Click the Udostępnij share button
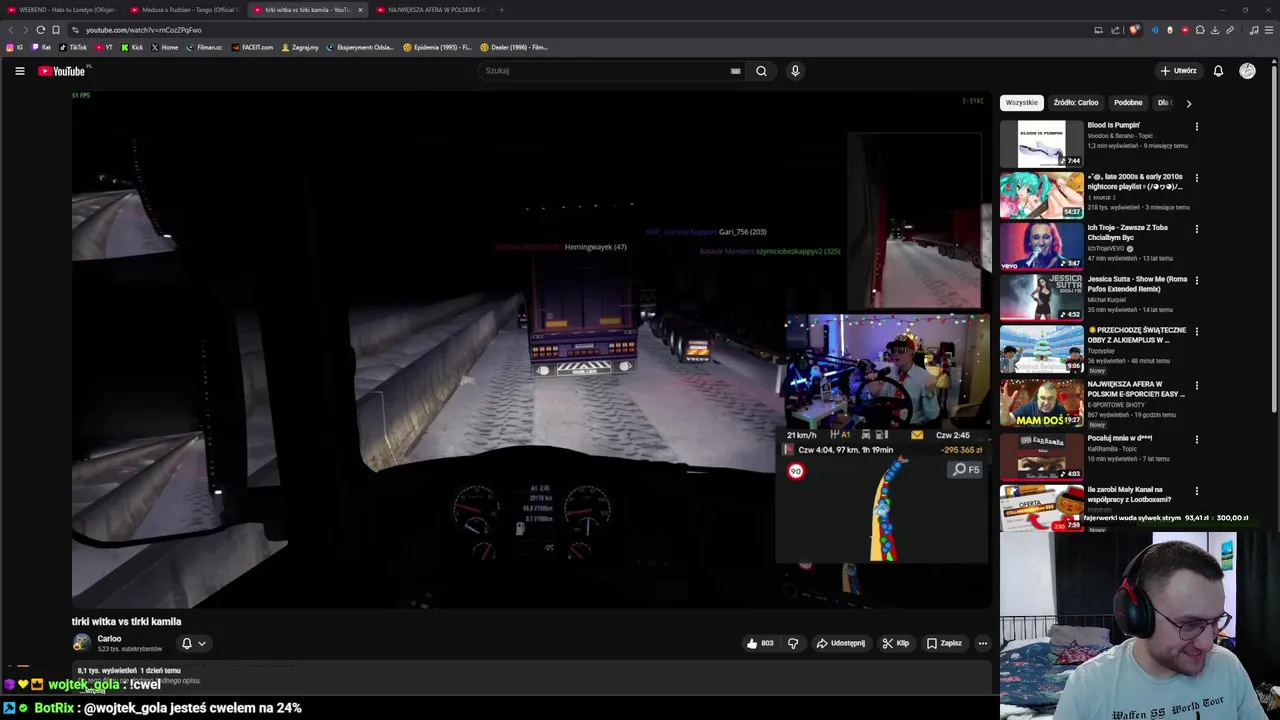The height and width of the screenshot is (720, 1280). [x=841, y=643]
